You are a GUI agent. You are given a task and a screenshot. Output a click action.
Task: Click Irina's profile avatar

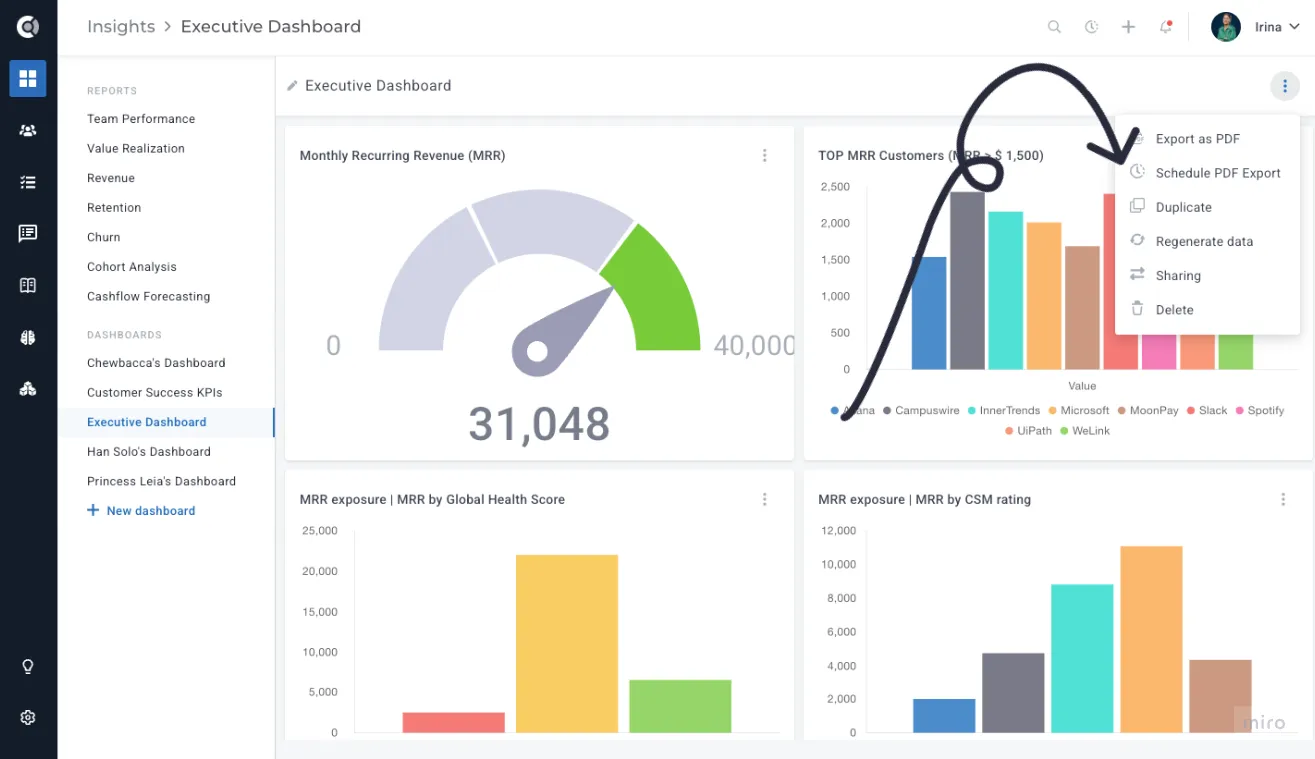(x=1226, y=27)
